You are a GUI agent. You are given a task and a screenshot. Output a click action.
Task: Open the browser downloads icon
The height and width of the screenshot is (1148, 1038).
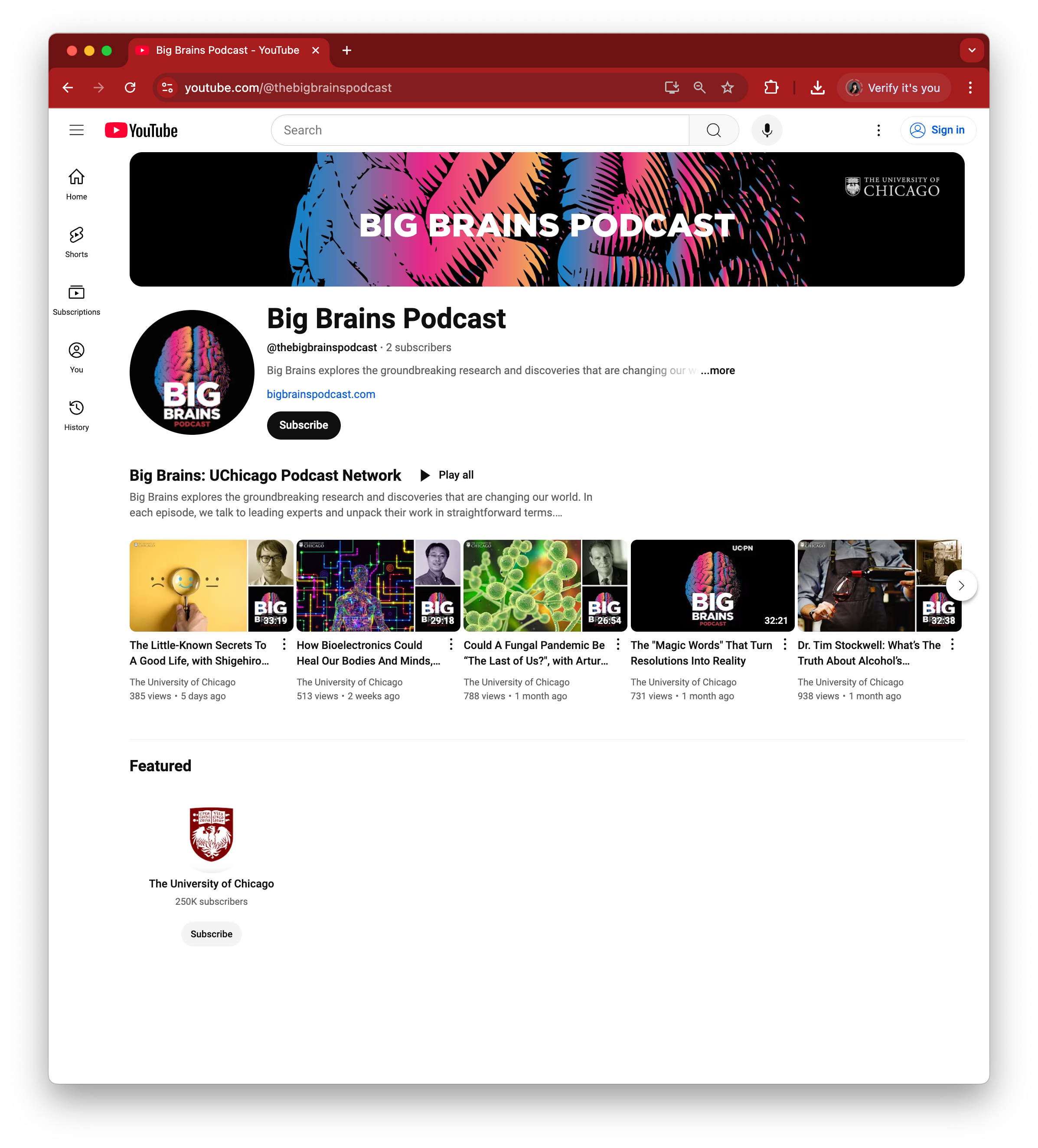click(818, 88)
